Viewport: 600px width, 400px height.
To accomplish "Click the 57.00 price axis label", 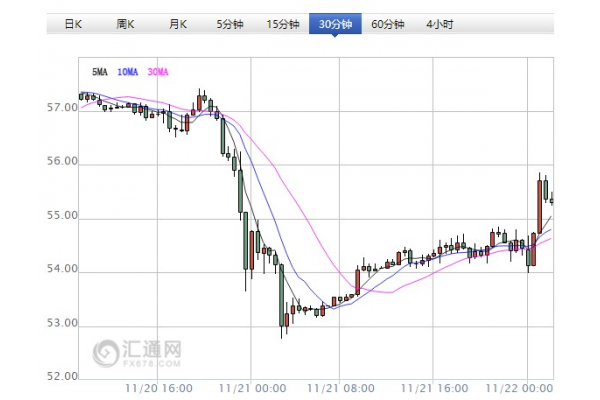I will [62, 108].
